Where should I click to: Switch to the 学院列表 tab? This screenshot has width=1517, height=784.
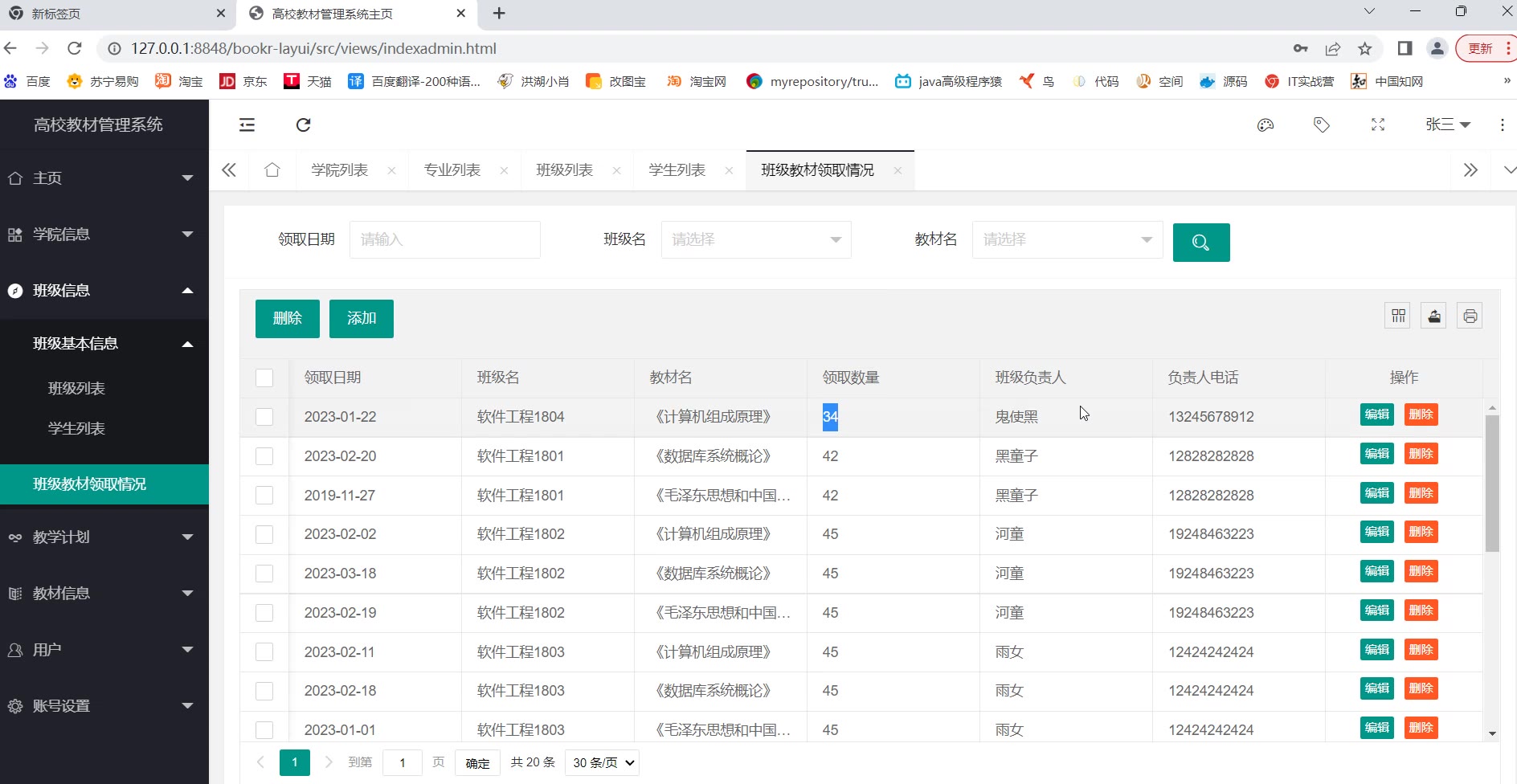340,170
